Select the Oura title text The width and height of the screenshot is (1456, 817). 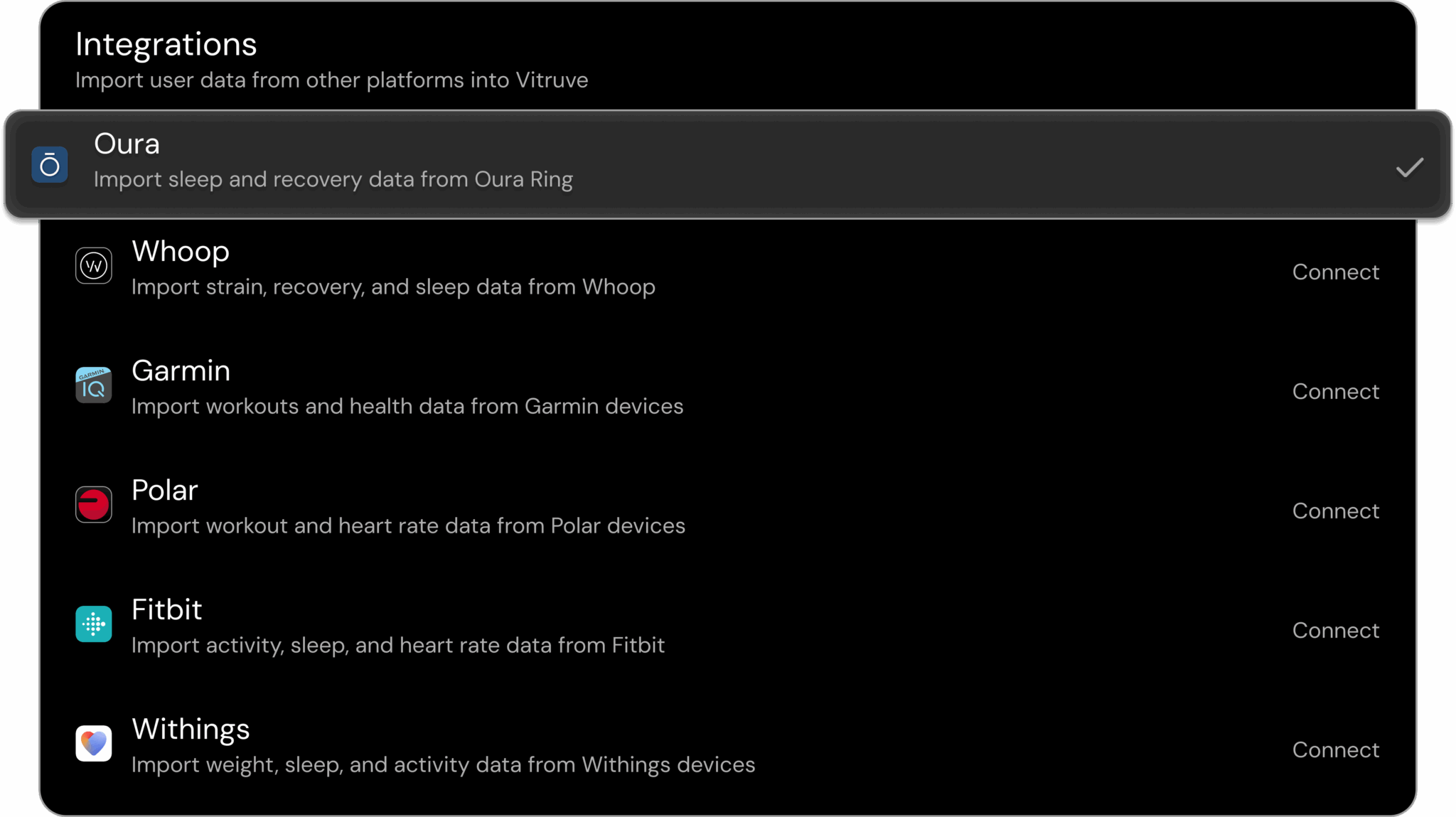coord(127,144)
